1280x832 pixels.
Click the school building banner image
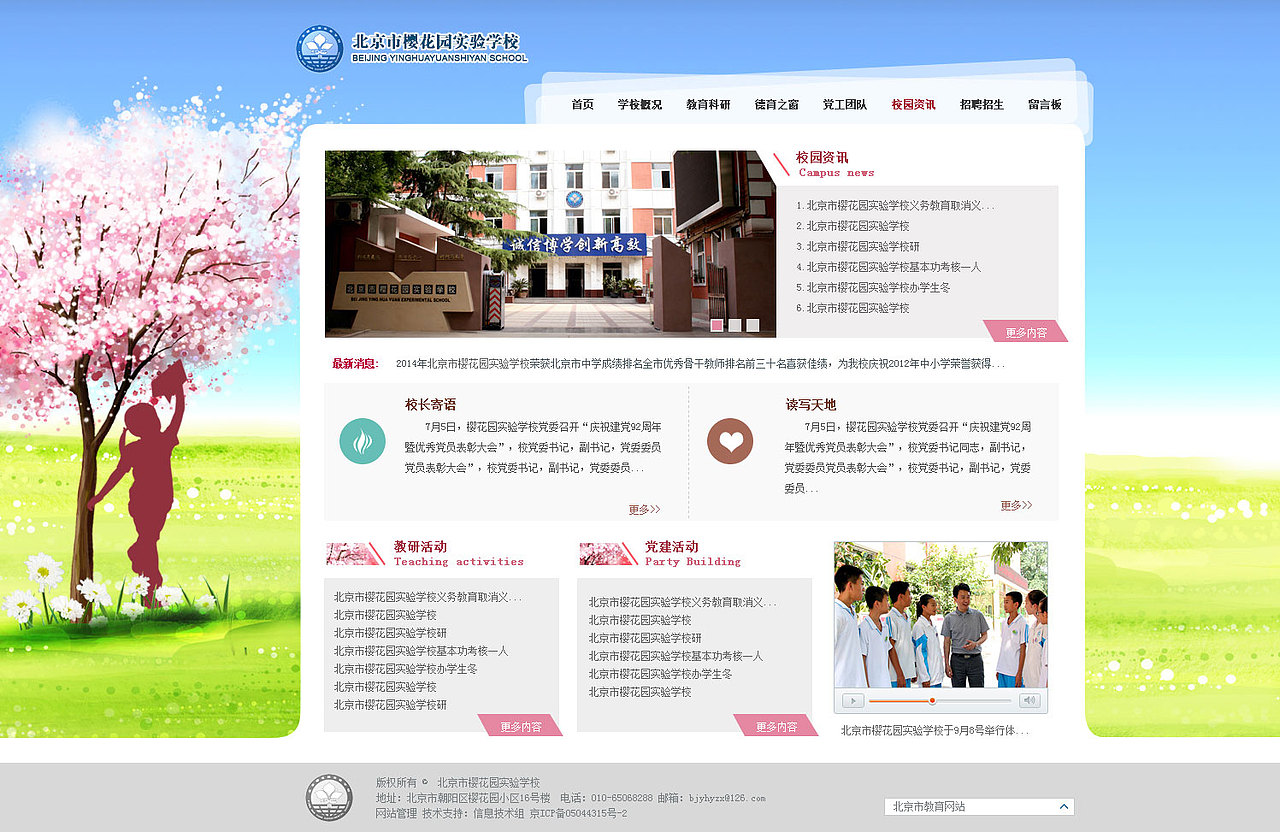[550, 243]
